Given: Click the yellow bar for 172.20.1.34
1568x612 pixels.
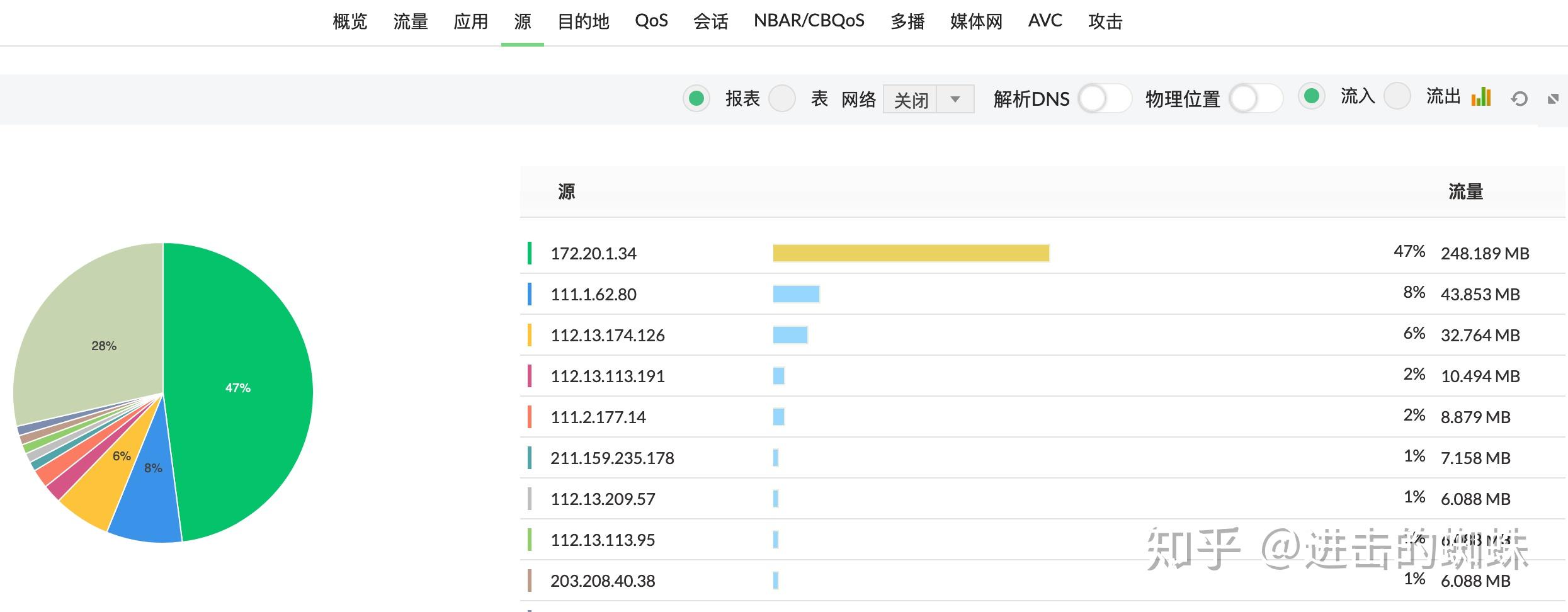Looking at the screenshot, I should point(911,253).
